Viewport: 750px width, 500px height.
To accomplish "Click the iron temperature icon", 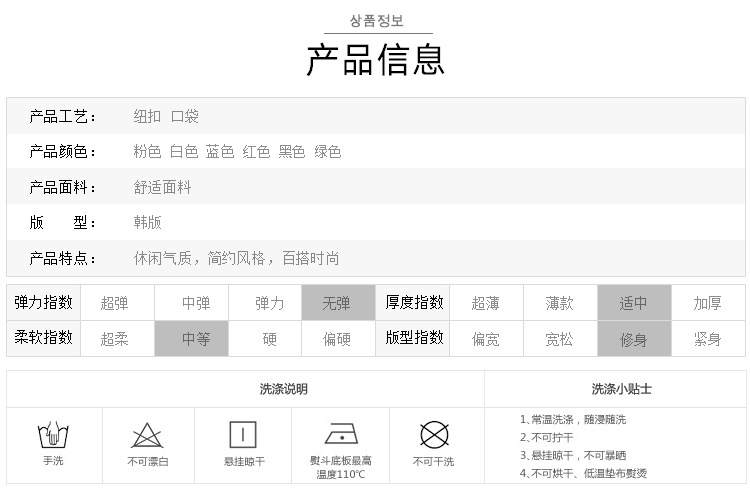I will [341, 434].
